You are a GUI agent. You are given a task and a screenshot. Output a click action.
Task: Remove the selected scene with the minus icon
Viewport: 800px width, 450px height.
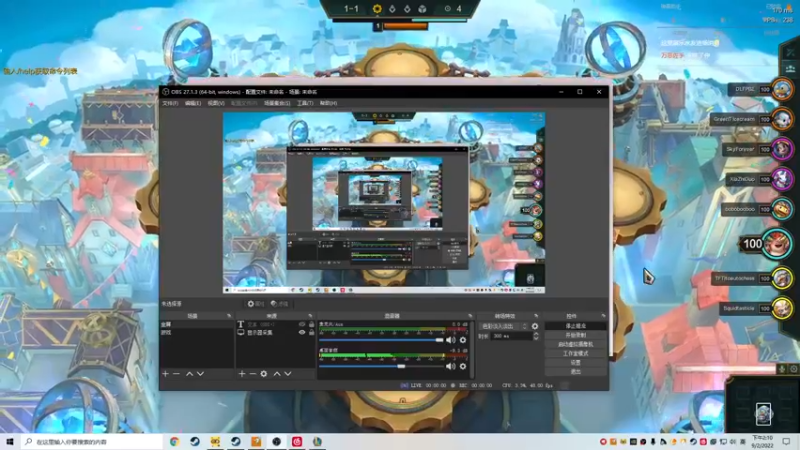pos(177,374)
